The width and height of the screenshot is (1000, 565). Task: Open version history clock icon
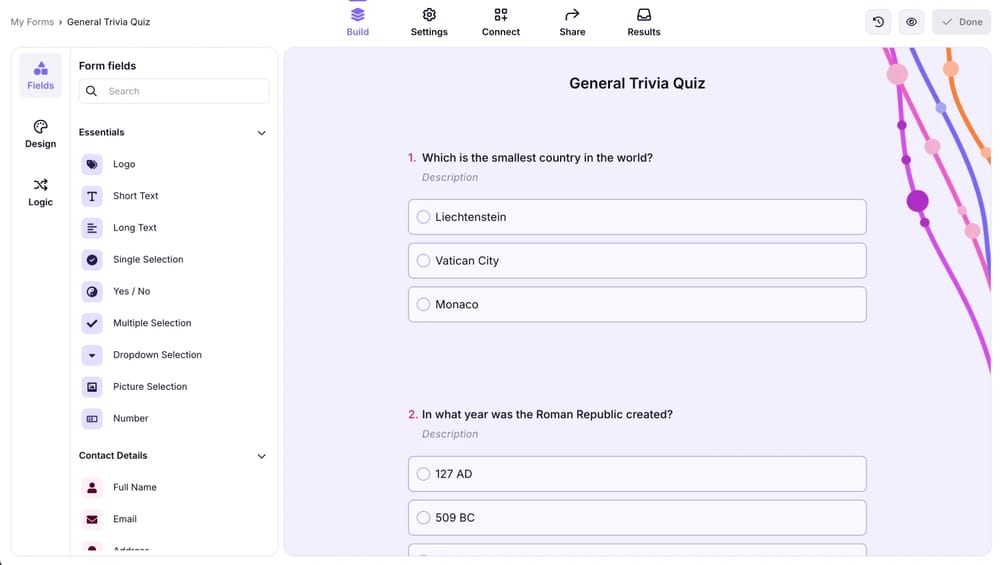click(878, 22)
